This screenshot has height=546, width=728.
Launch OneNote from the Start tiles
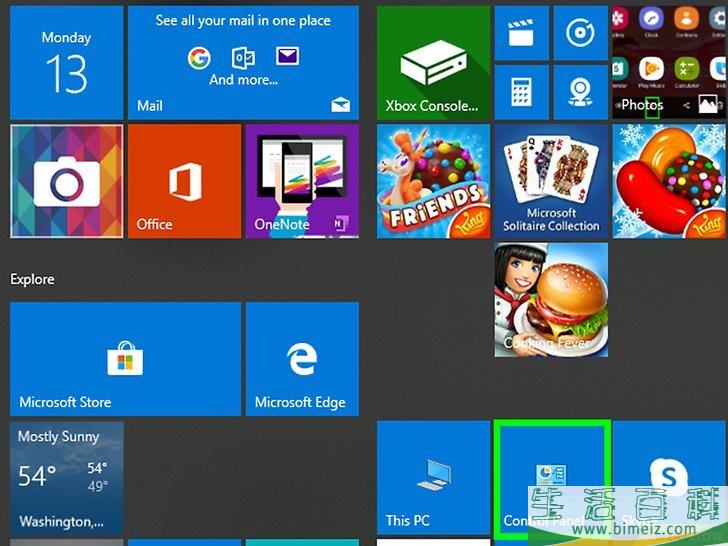coord(301,181)
